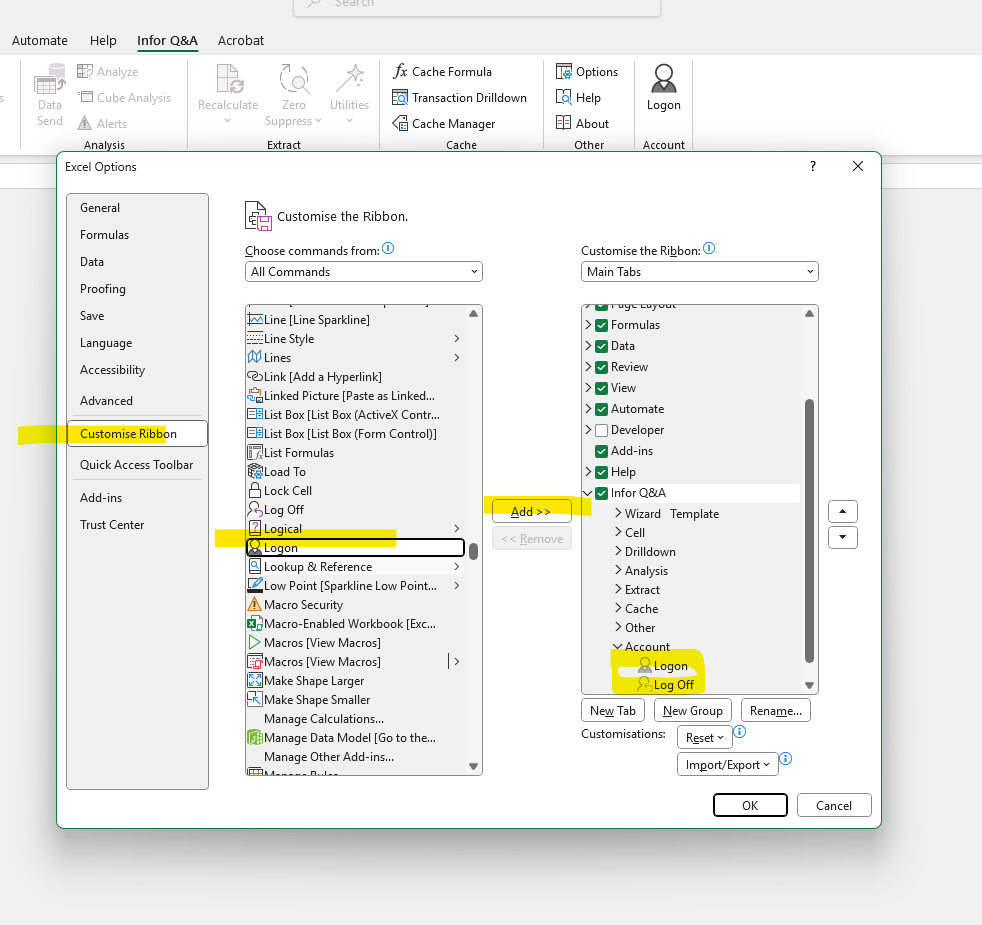Click the New Tab button
982x925 pixels.
coord(613,711)
